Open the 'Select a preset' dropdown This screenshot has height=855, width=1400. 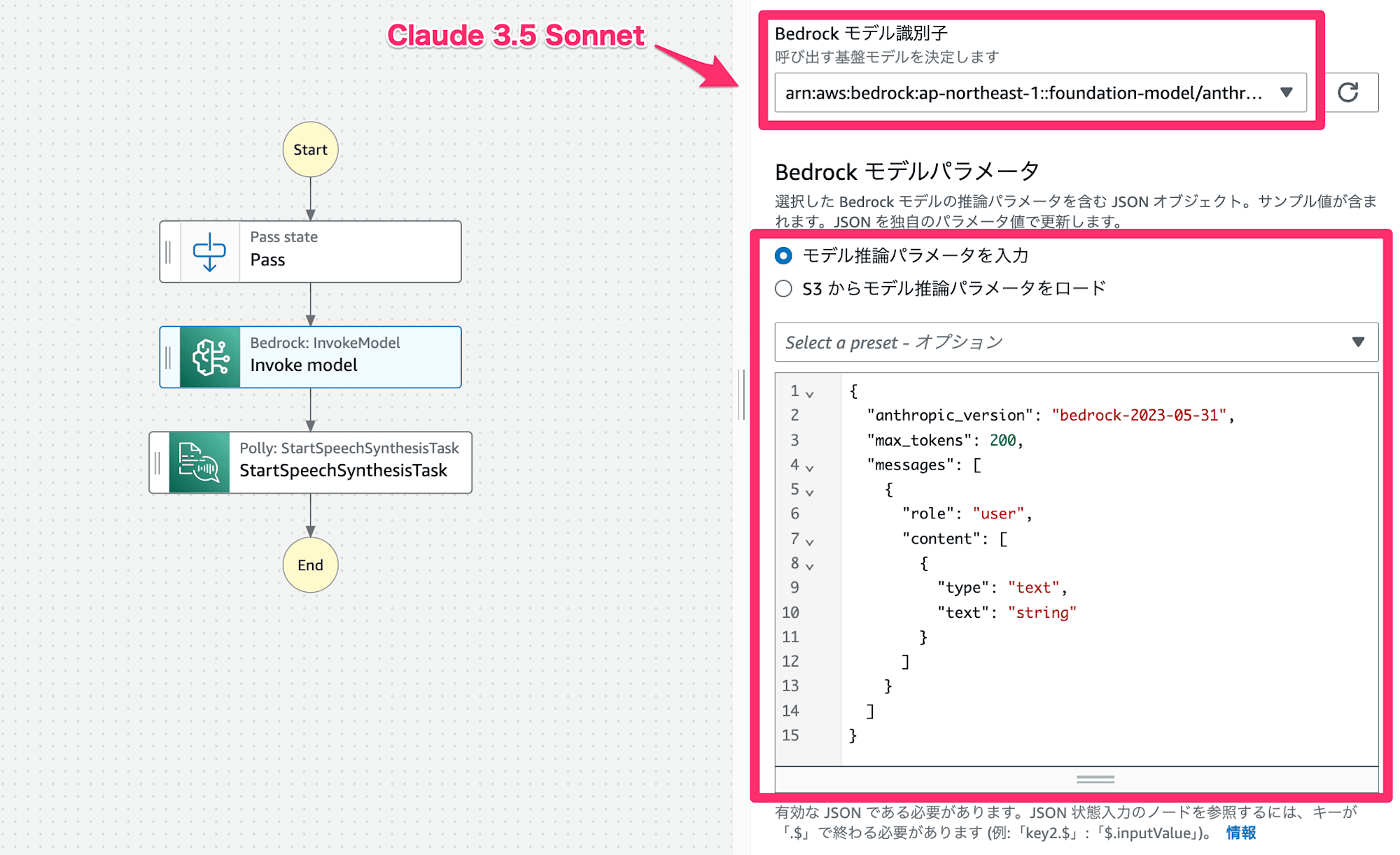(x=1076, y=342)
